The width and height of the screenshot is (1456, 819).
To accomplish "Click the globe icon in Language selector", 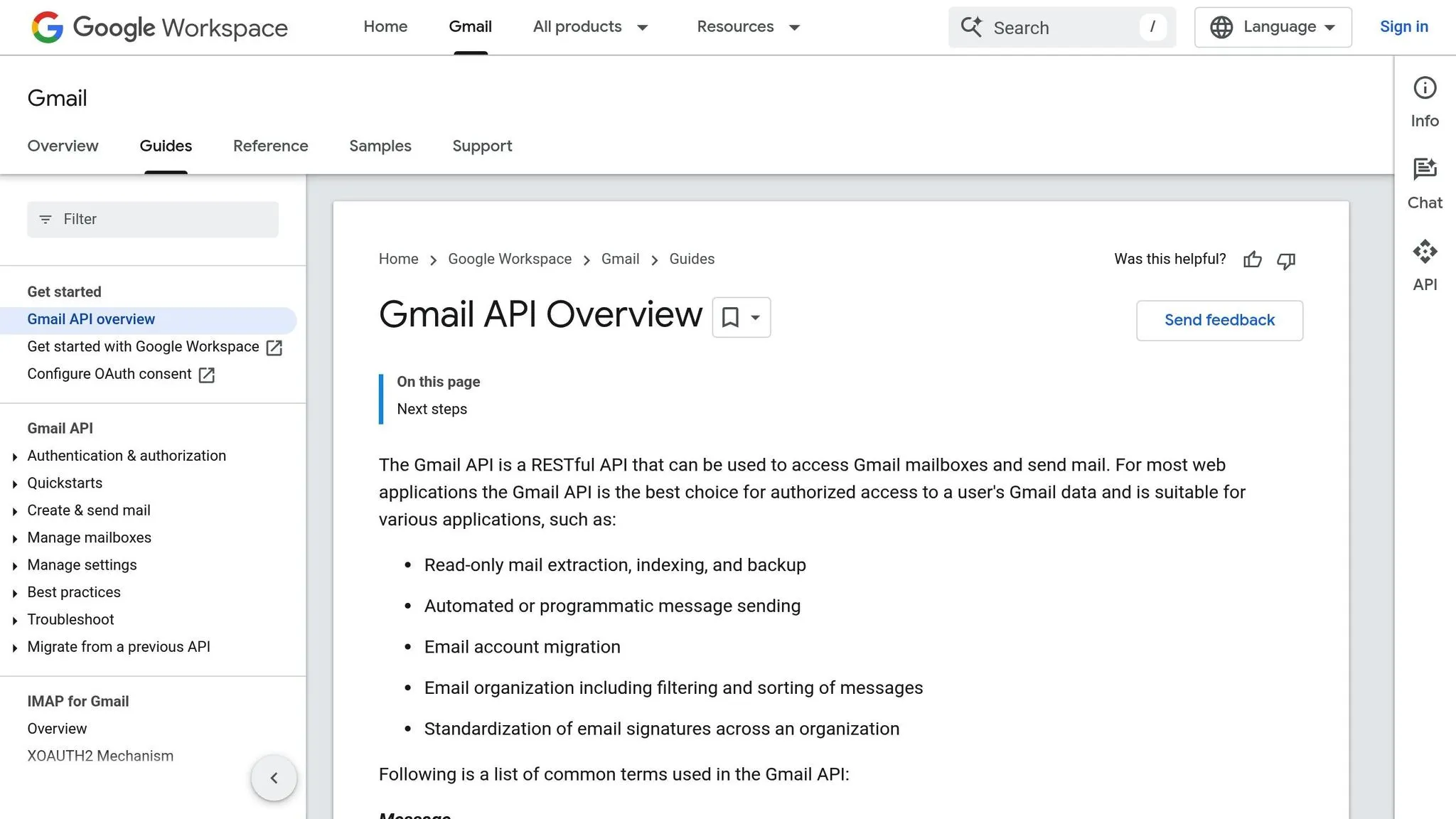I will (x=1221, y=27).
